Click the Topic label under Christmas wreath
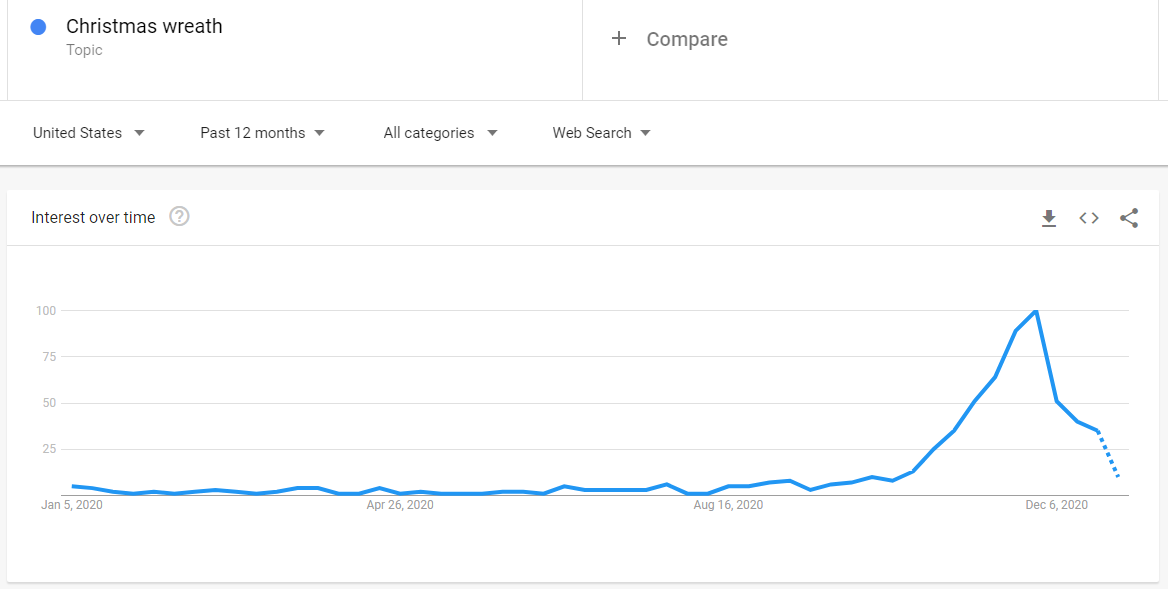 click(84, 50)
